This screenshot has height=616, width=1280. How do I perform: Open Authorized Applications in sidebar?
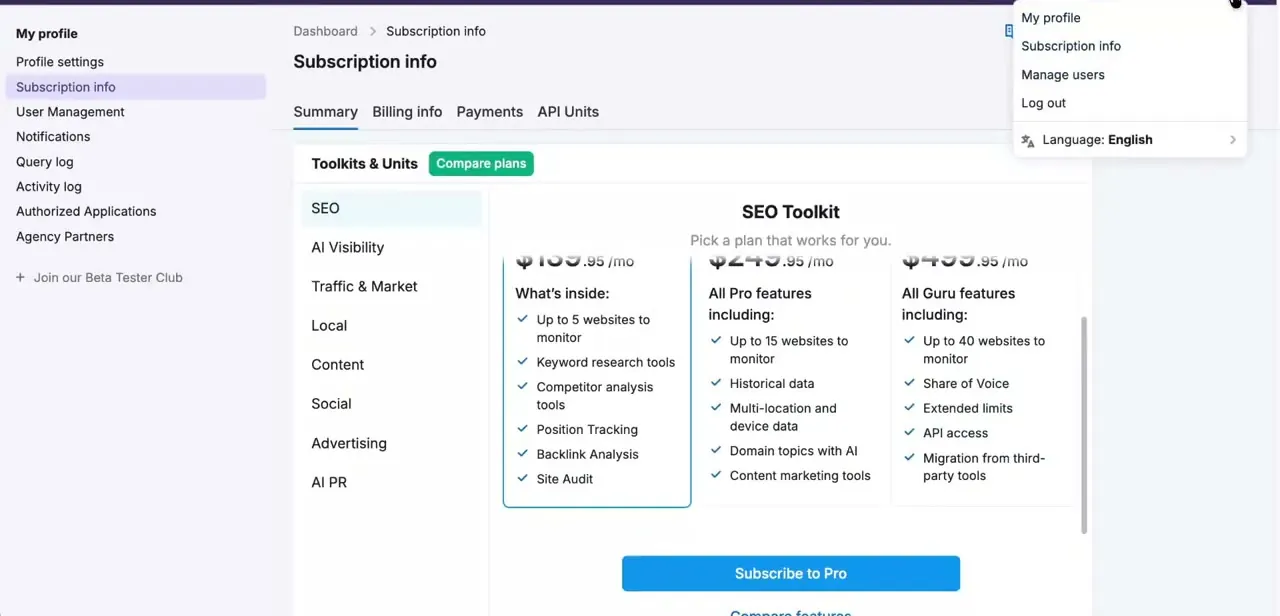(x=86, y=212)
